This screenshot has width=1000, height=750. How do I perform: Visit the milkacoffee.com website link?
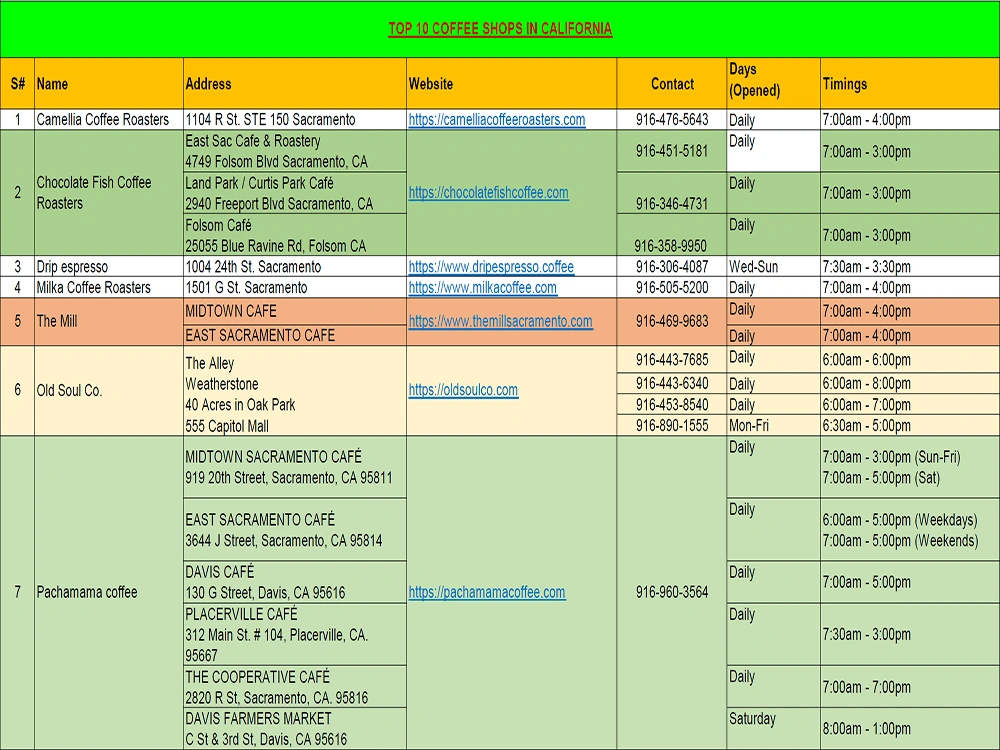tap(483, 288)
